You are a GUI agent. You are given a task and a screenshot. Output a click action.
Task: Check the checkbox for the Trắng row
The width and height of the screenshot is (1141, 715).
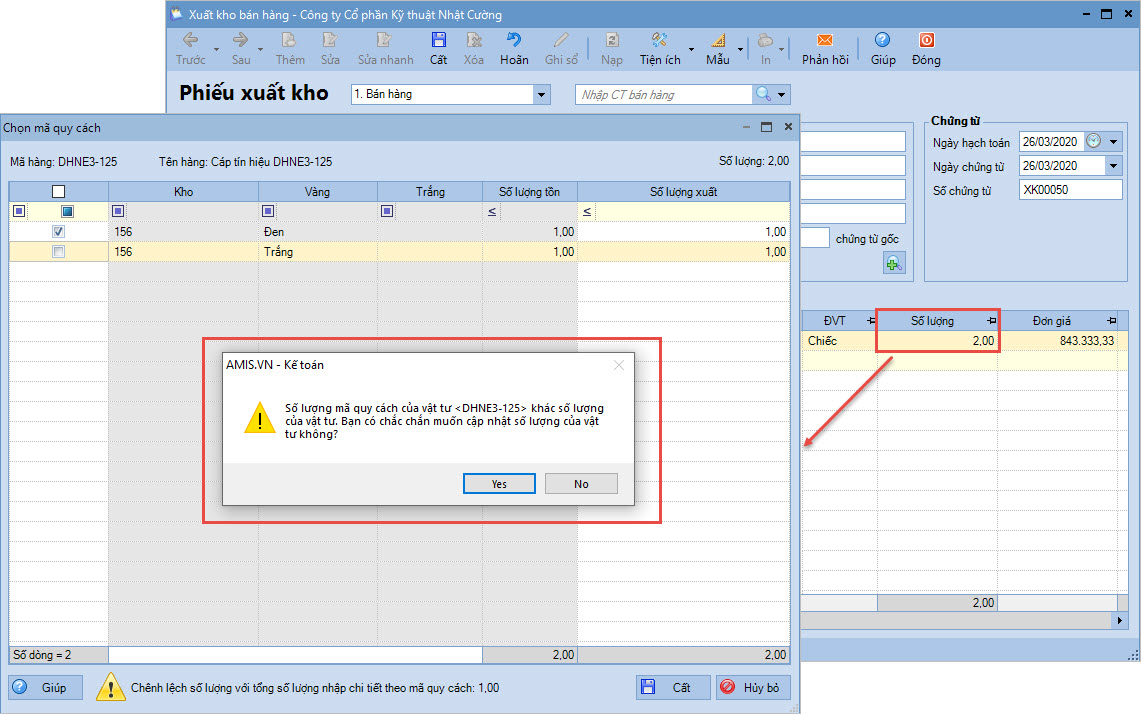point(58,252)
